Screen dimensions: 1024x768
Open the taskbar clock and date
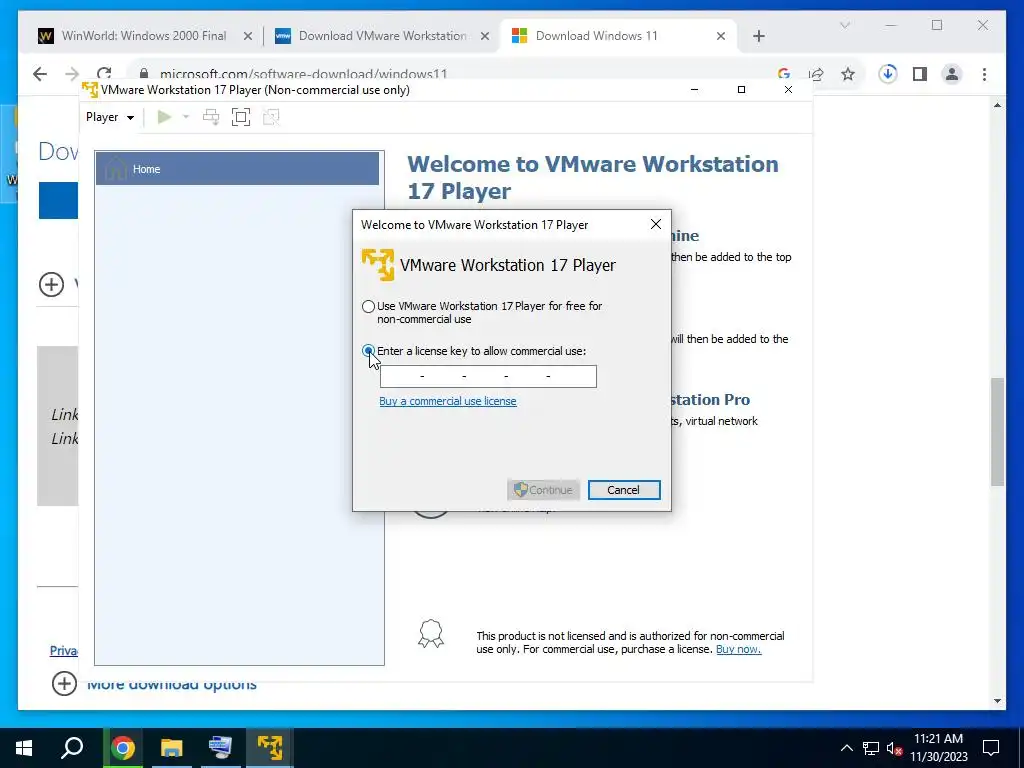click(938, 748)
